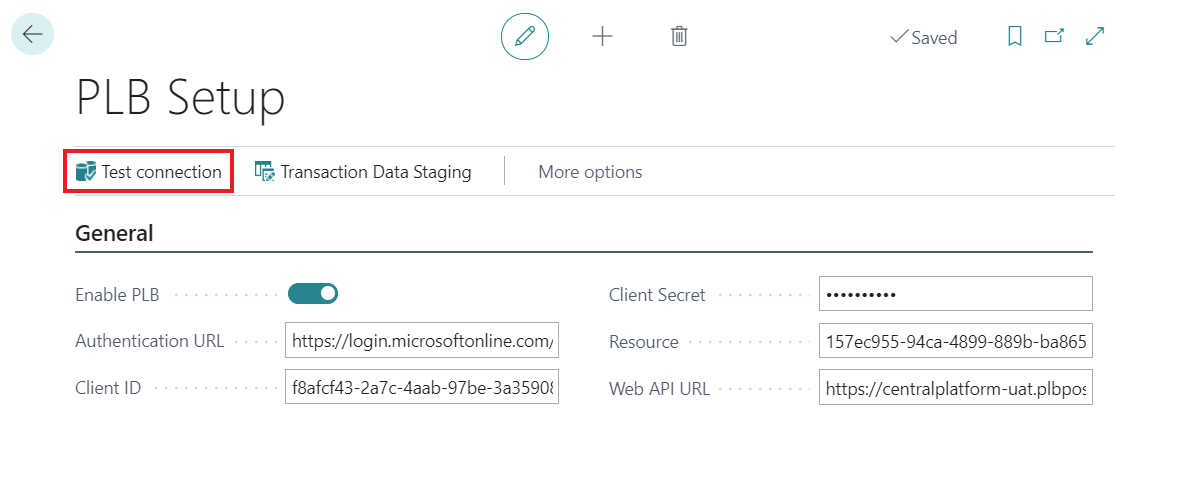1189x498 pixels.
Task: Click the PLB Setup page title
Action: [x=180, y=98]
